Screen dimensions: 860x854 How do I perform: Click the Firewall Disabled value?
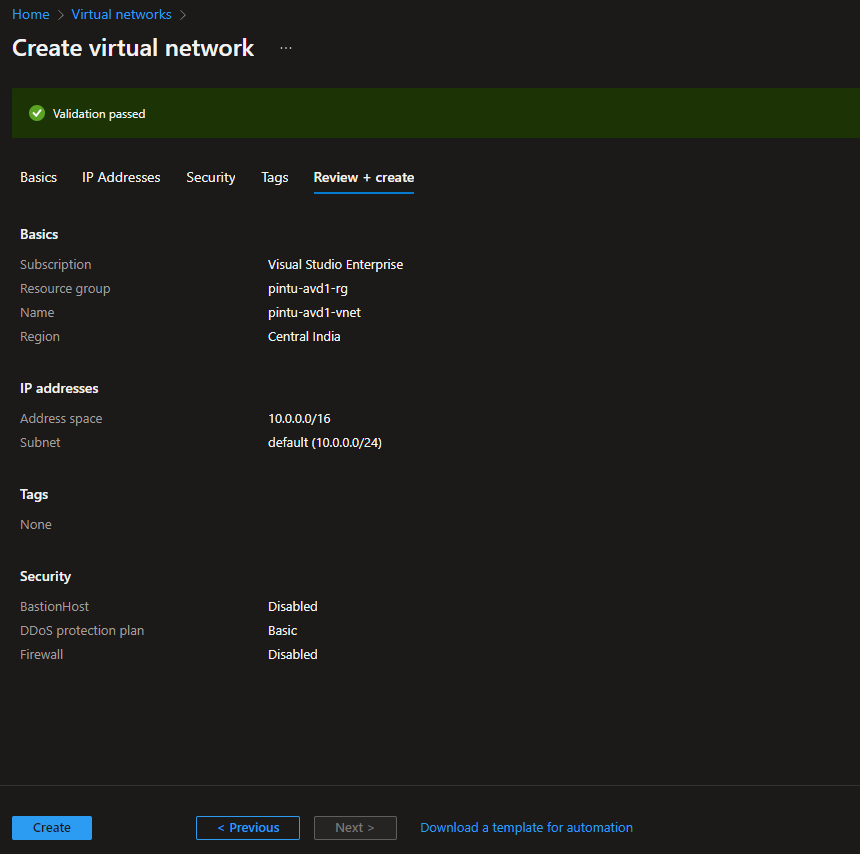coord(292,654)
